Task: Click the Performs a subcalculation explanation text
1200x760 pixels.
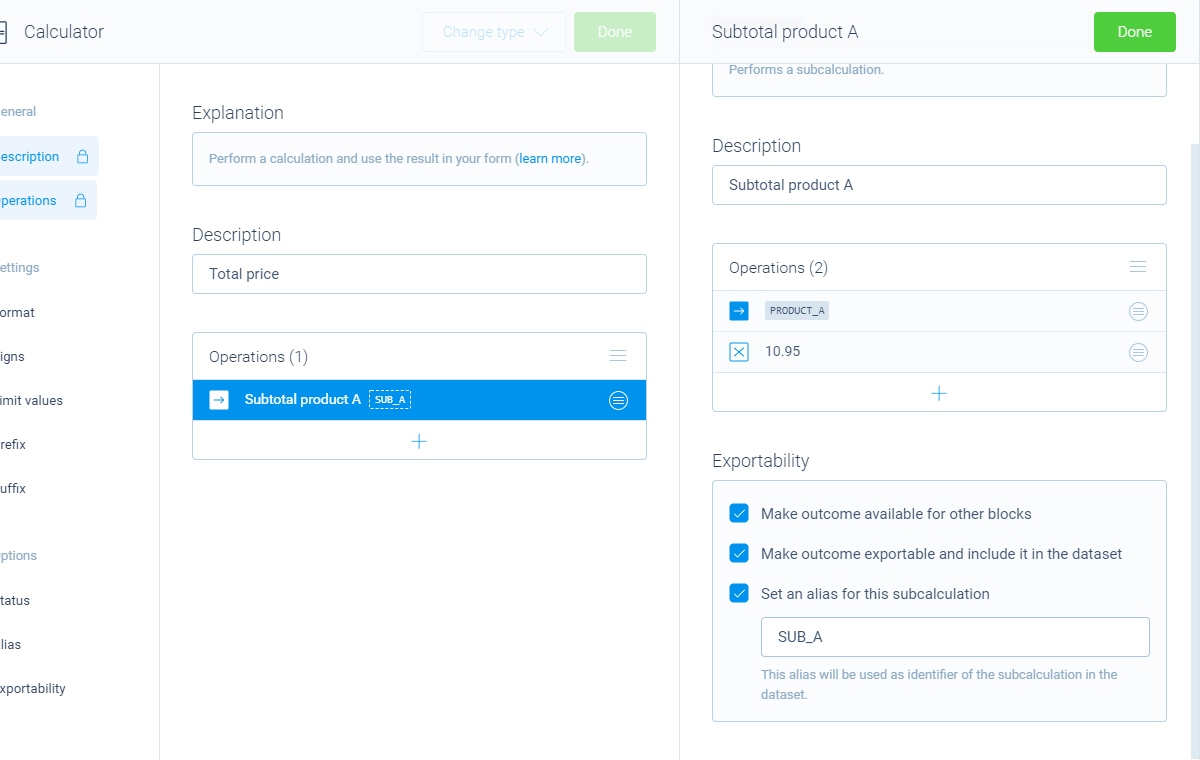Action: click(806, 70)
